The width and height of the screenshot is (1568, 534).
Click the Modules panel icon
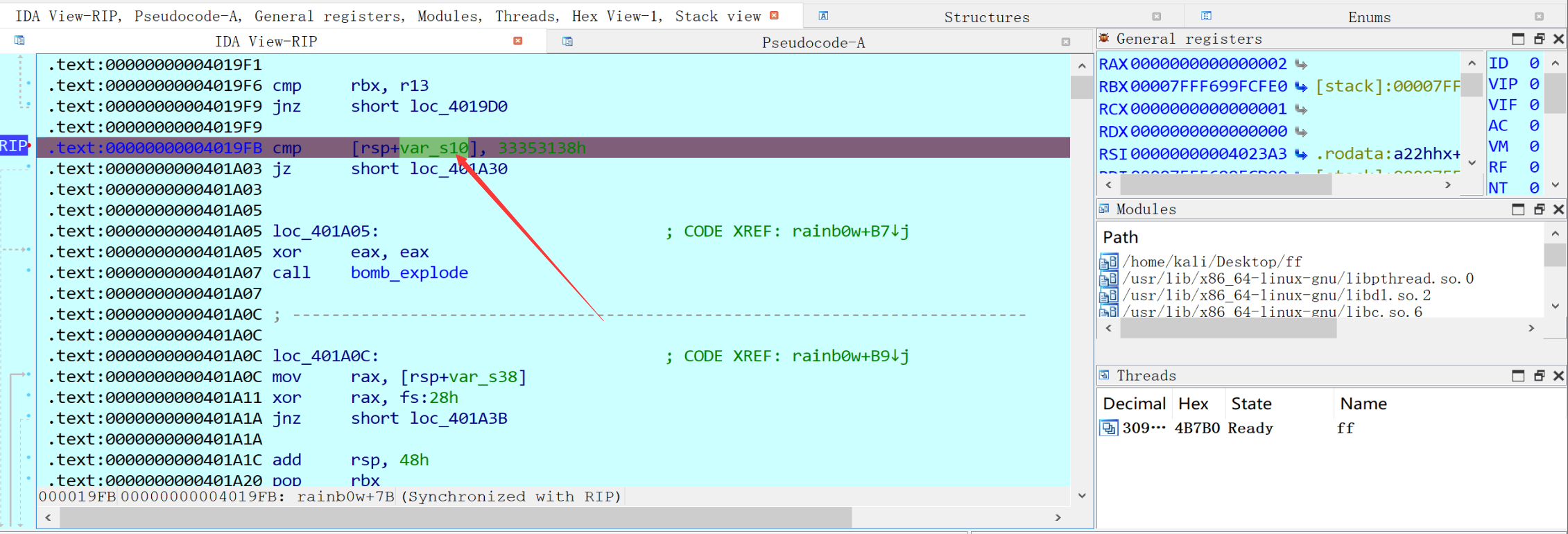[x=1104, y=208]
